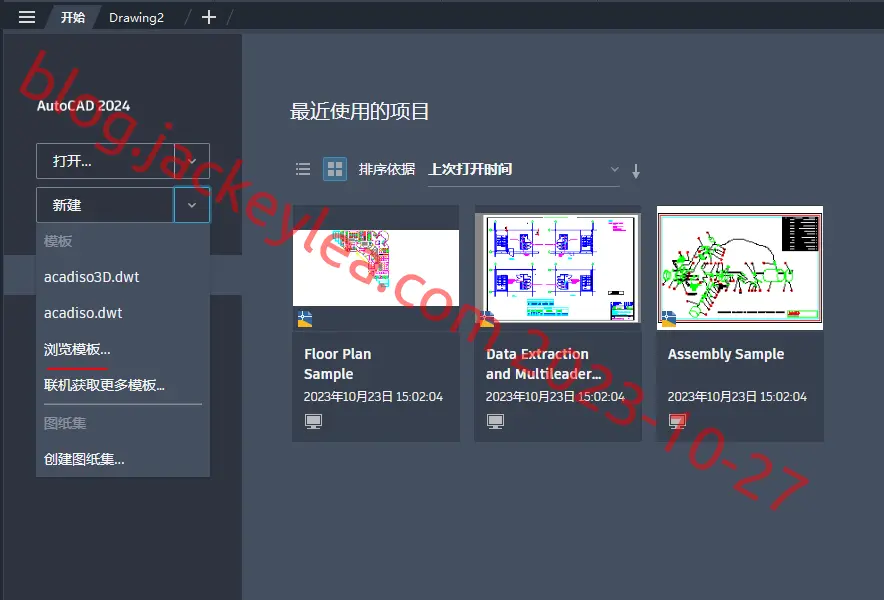Select 浏览模板... menu entry

[123, 349]
